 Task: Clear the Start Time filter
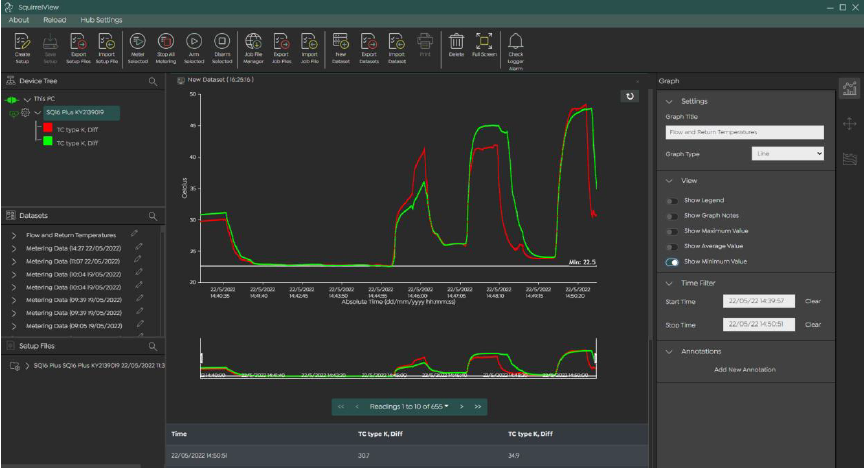coord(813,301)
